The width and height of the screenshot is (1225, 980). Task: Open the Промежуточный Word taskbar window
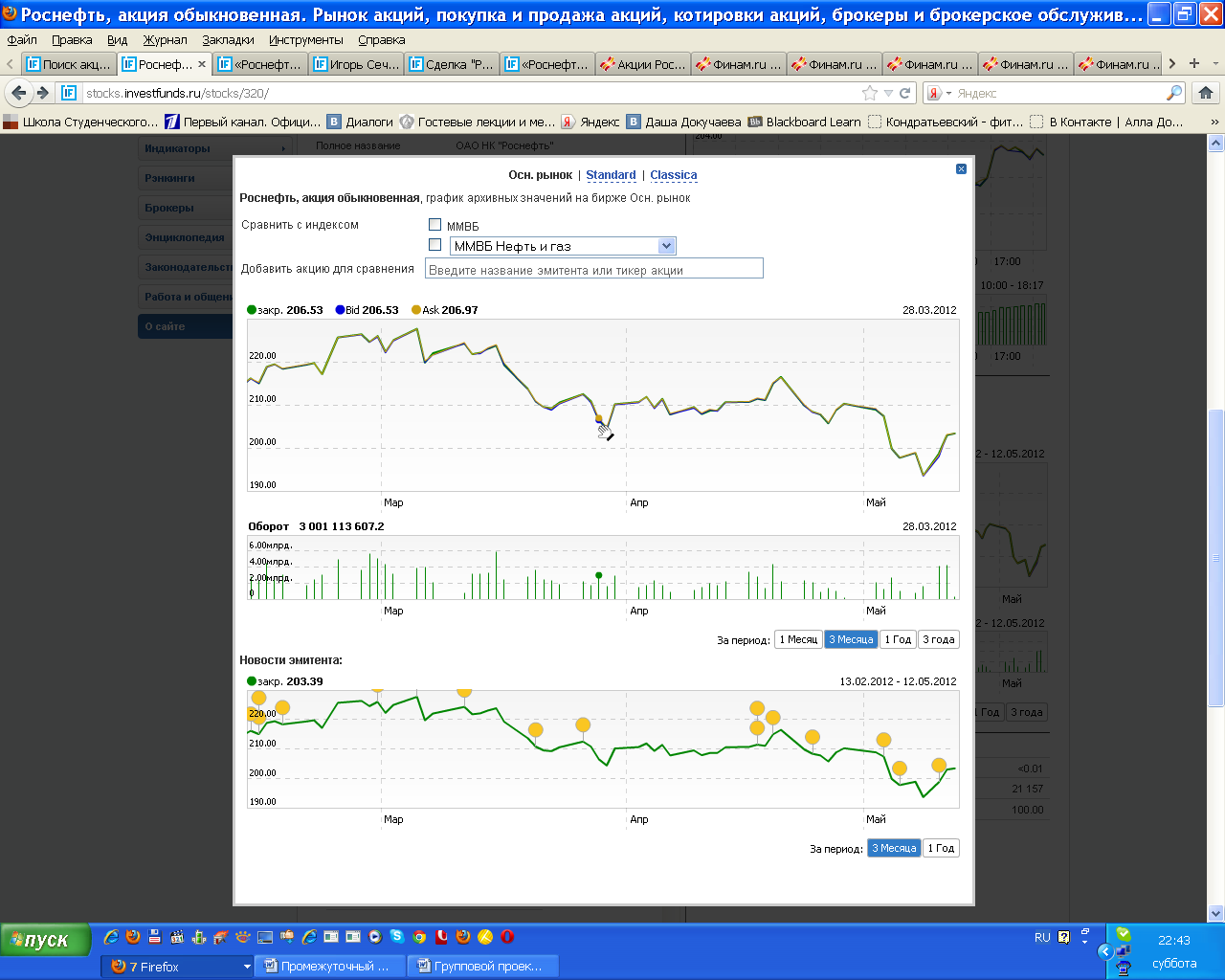[330, 967]
